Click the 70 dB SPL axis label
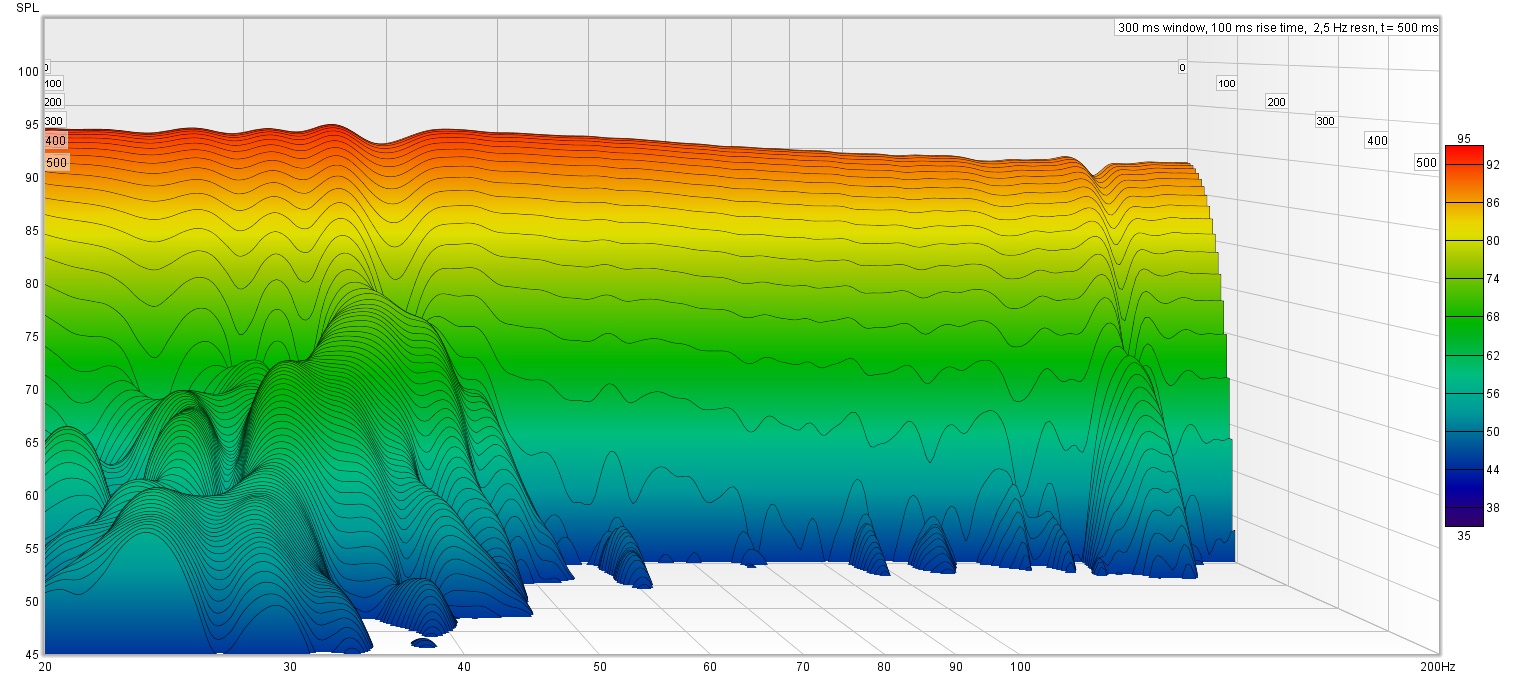The height and width of the screenshot is (679, 1516). click(x=30, y=390)
